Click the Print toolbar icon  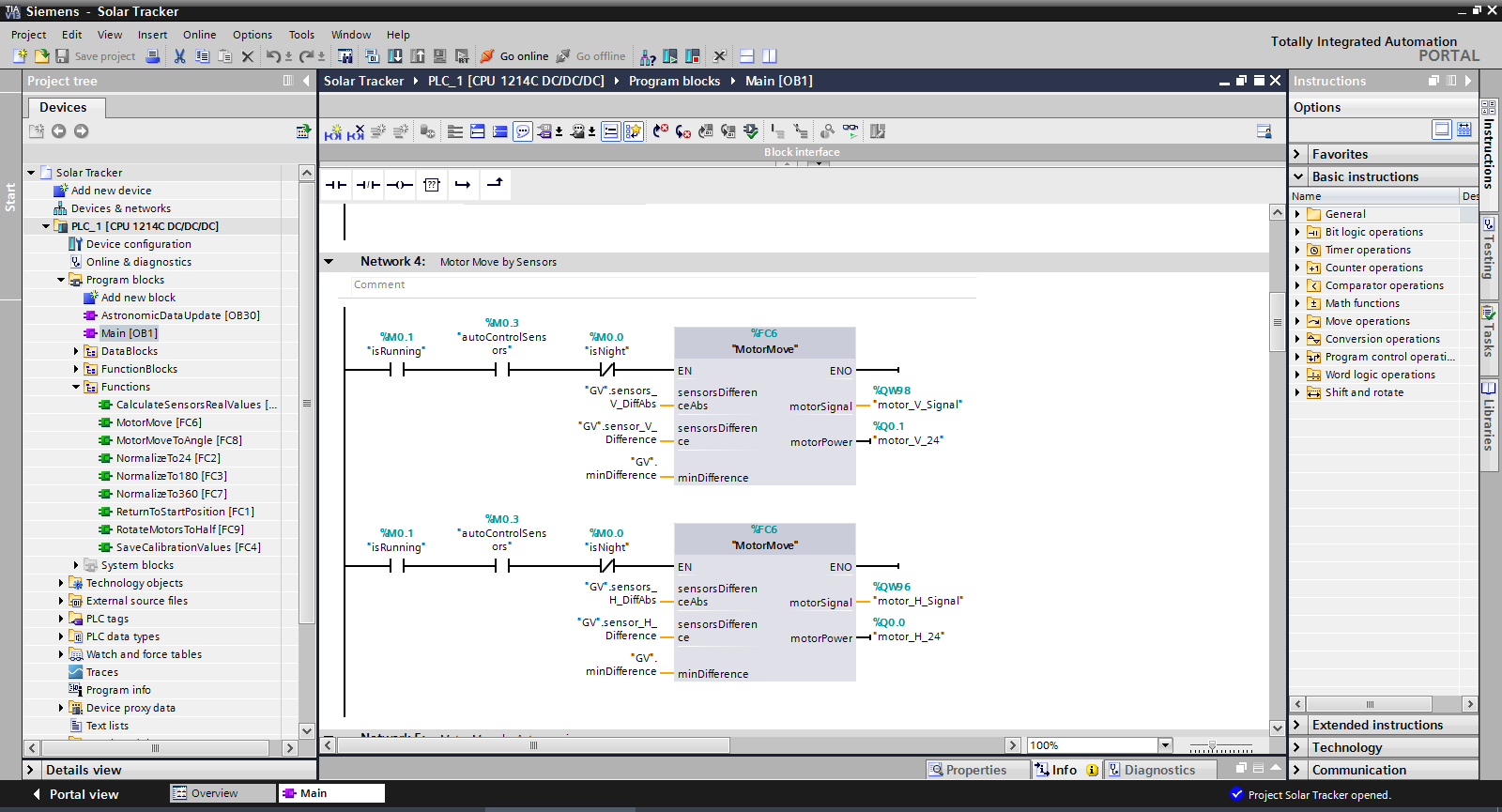click(153, 56)
